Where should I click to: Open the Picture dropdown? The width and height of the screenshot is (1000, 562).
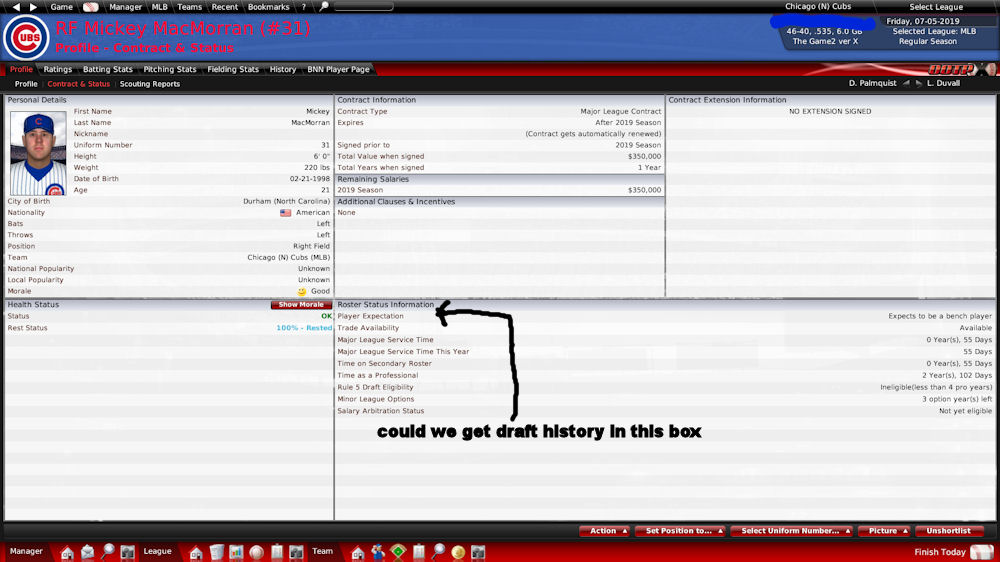[x=885, y=531]
